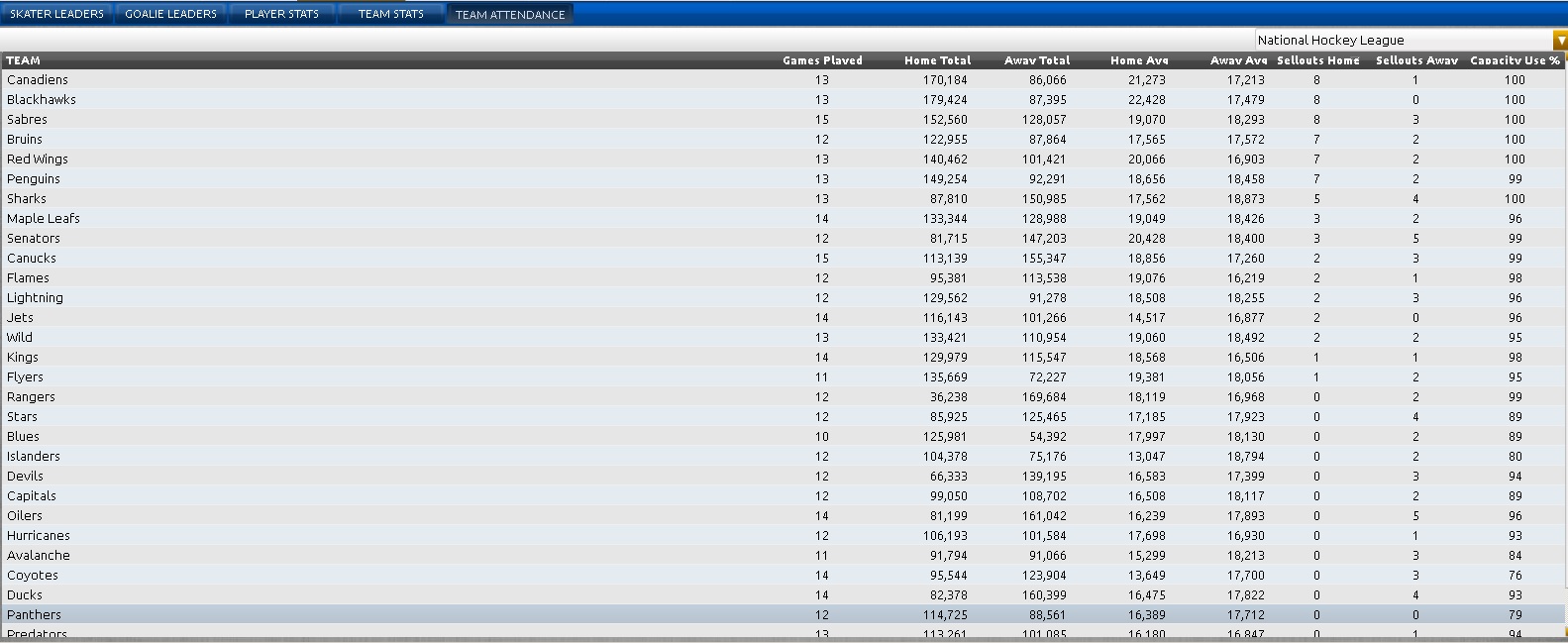1568x643 pixels.
Task: Open the league dropdown arrow
Action: [x=1560, y=41]
